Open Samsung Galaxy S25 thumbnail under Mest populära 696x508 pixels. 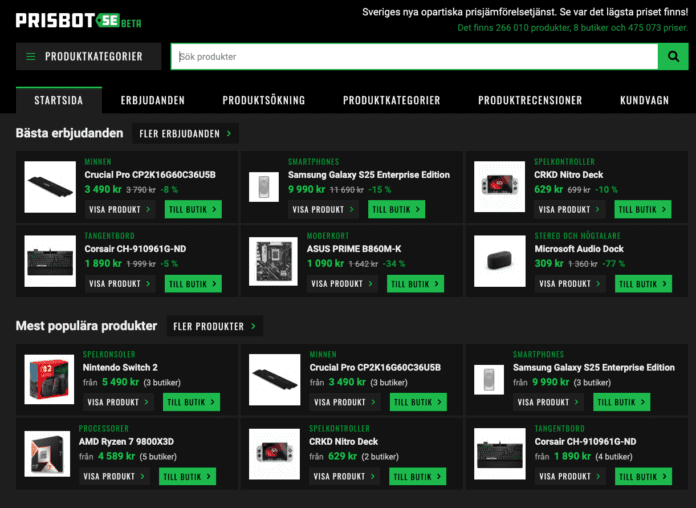pos(489,380)
